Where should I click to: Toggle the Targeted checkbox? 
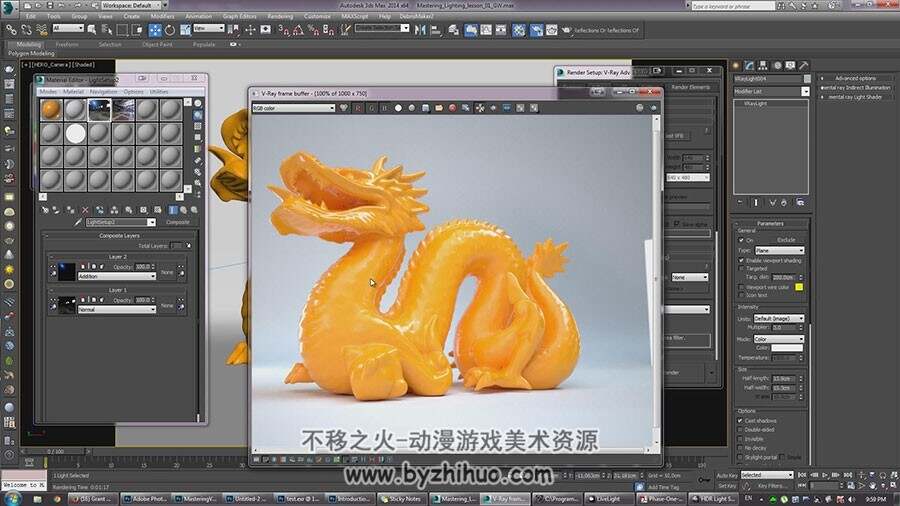[741, 268]
